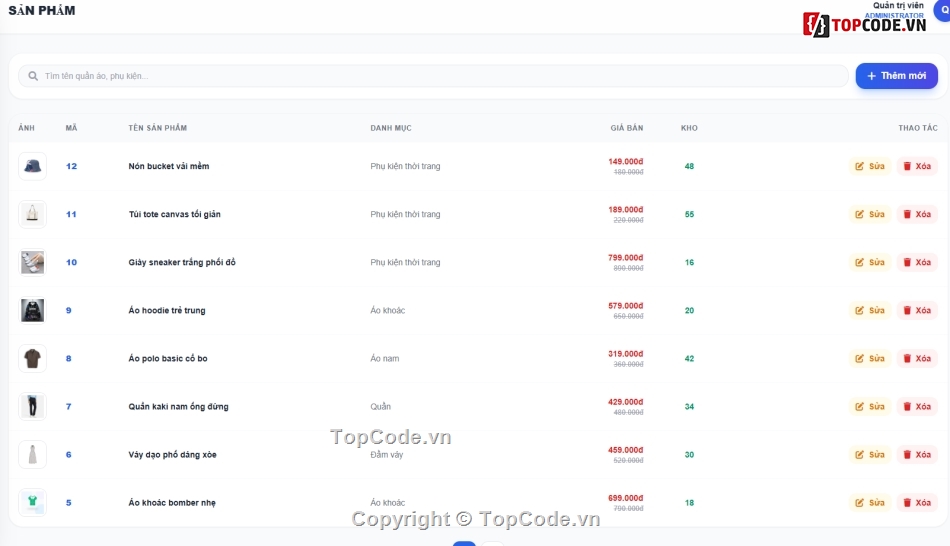Open the white dress product thumbnail

tap(33, 454)
